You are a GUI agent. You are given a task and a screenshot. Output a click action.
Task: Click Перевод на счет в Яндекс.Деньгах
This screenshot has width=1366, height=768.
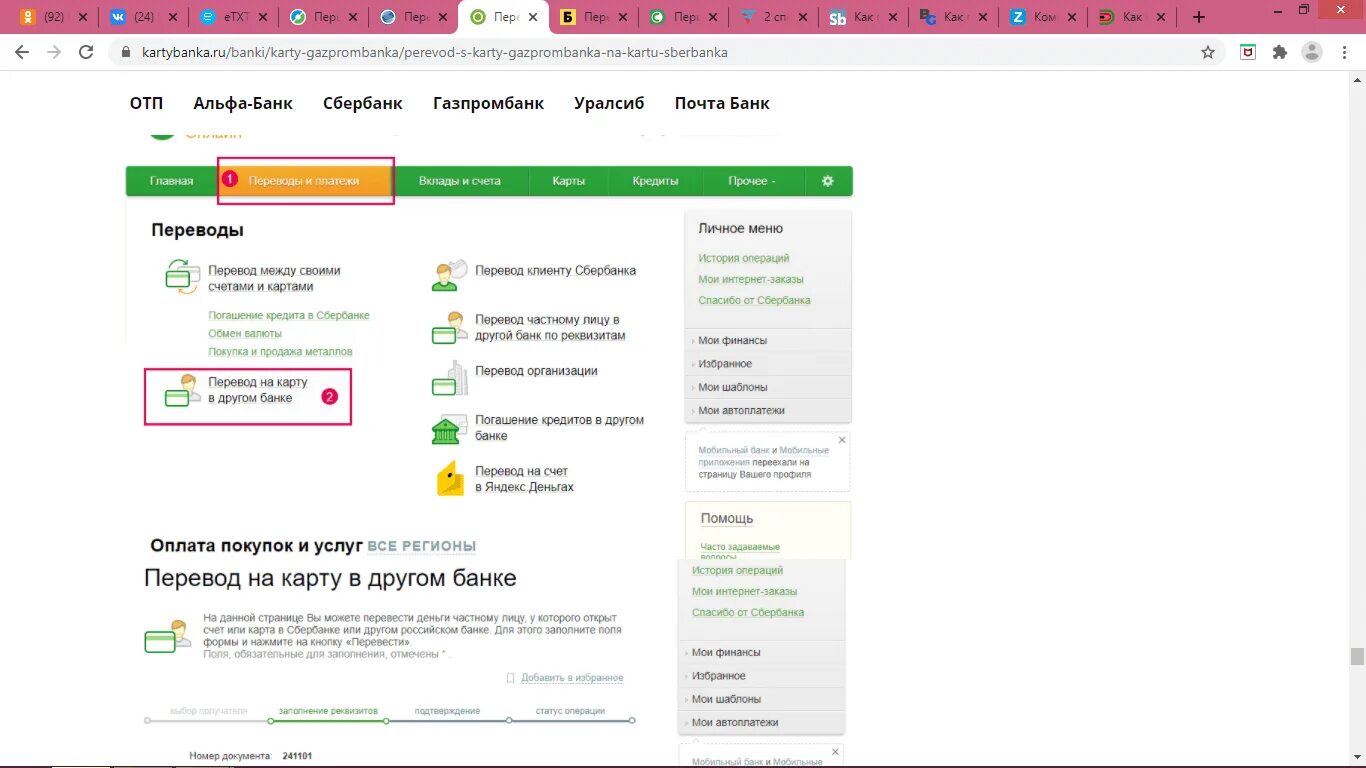coord(524,478)
